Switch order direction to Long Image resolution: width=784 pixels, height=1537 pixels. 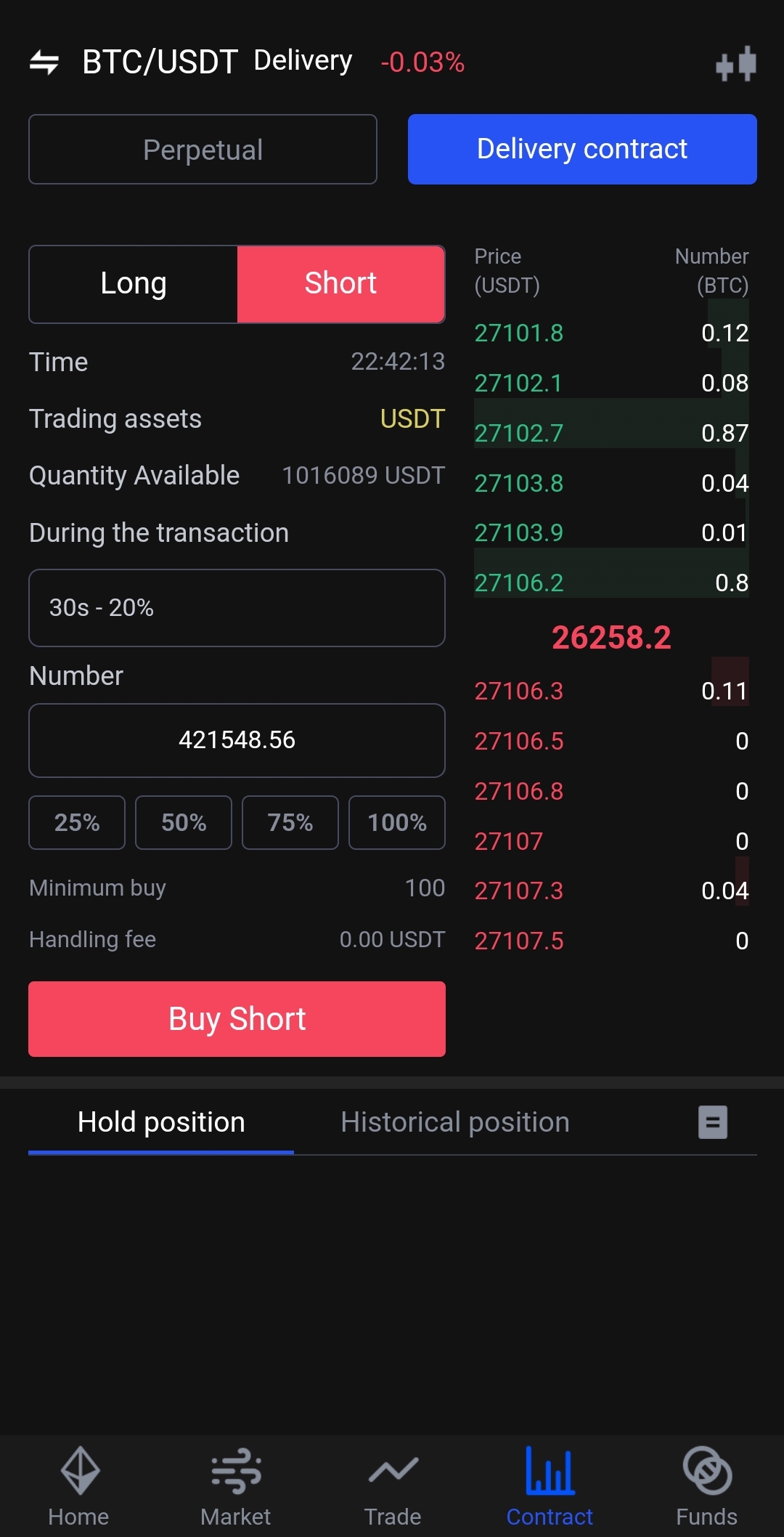tap(134, 284)
